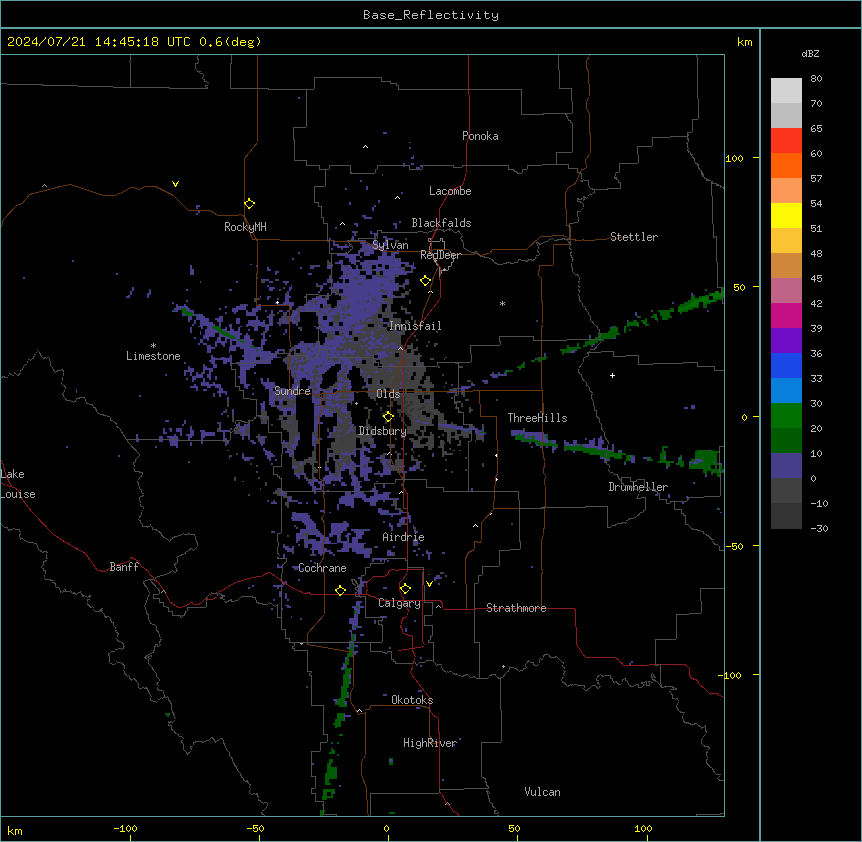
Task: Select the red 60-65 dBZ legend swatch
Action: [x=786, y=140]
